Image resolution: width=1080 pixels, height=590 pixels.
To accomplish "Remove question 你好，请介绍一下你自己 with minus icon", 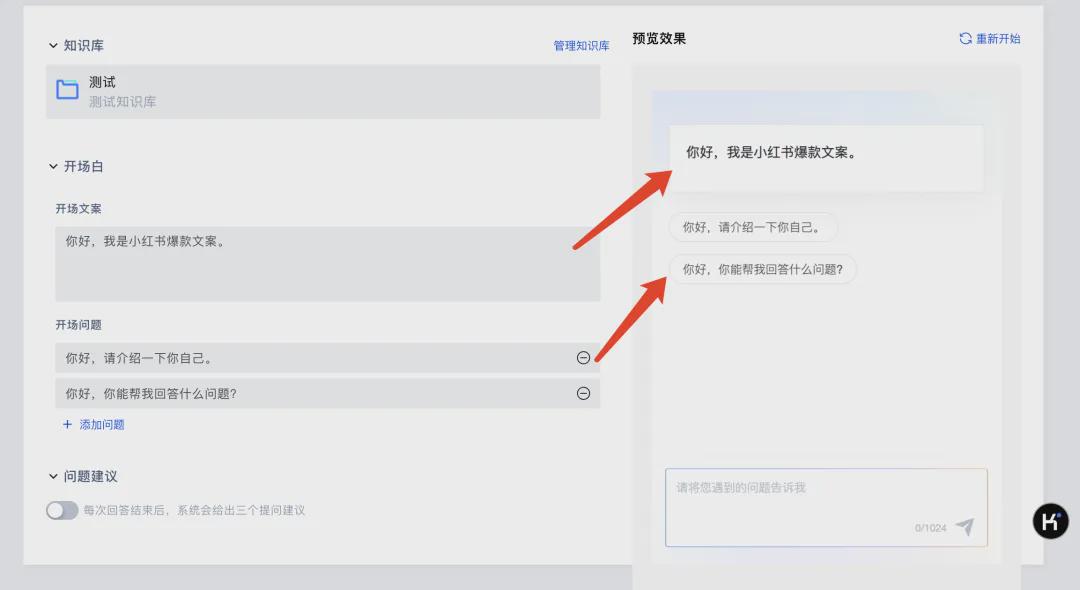I will (583, 357).
